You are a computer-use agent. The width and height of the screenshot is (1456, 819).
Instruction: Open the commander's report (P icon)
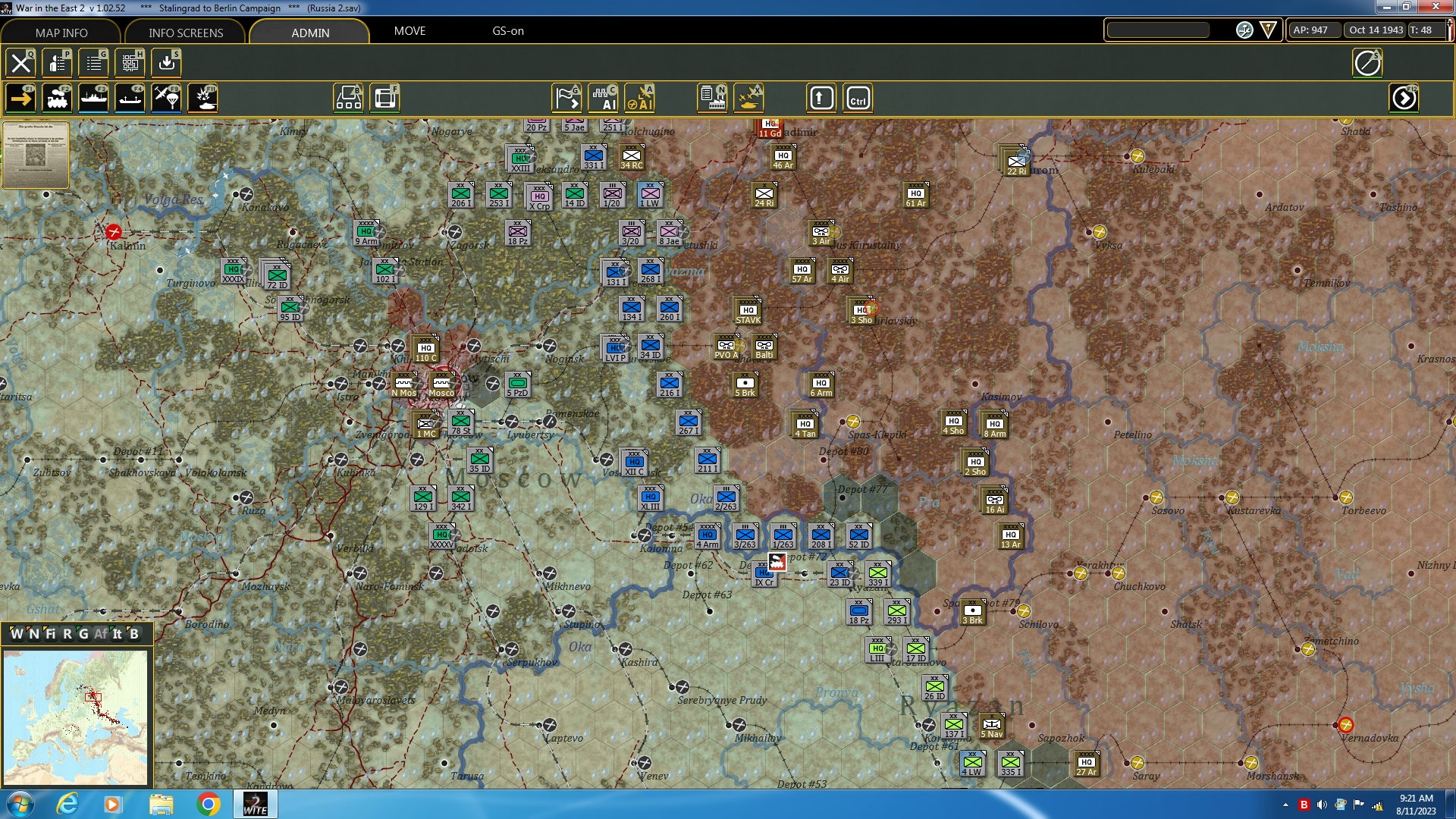pyautogui.click(x=57, y=63)
